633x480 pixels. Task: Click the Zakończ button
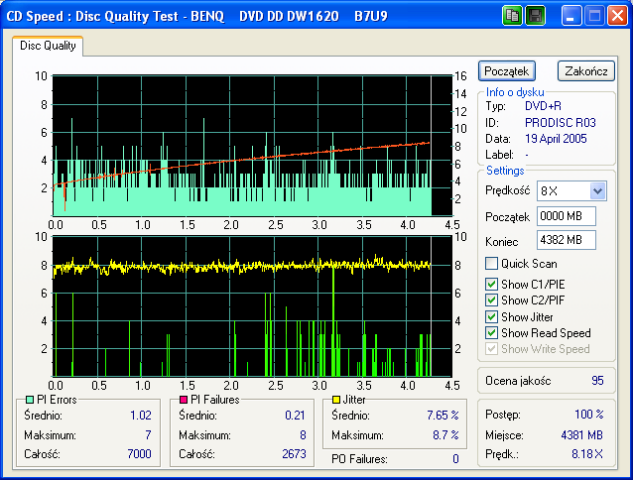coord(586,71)
